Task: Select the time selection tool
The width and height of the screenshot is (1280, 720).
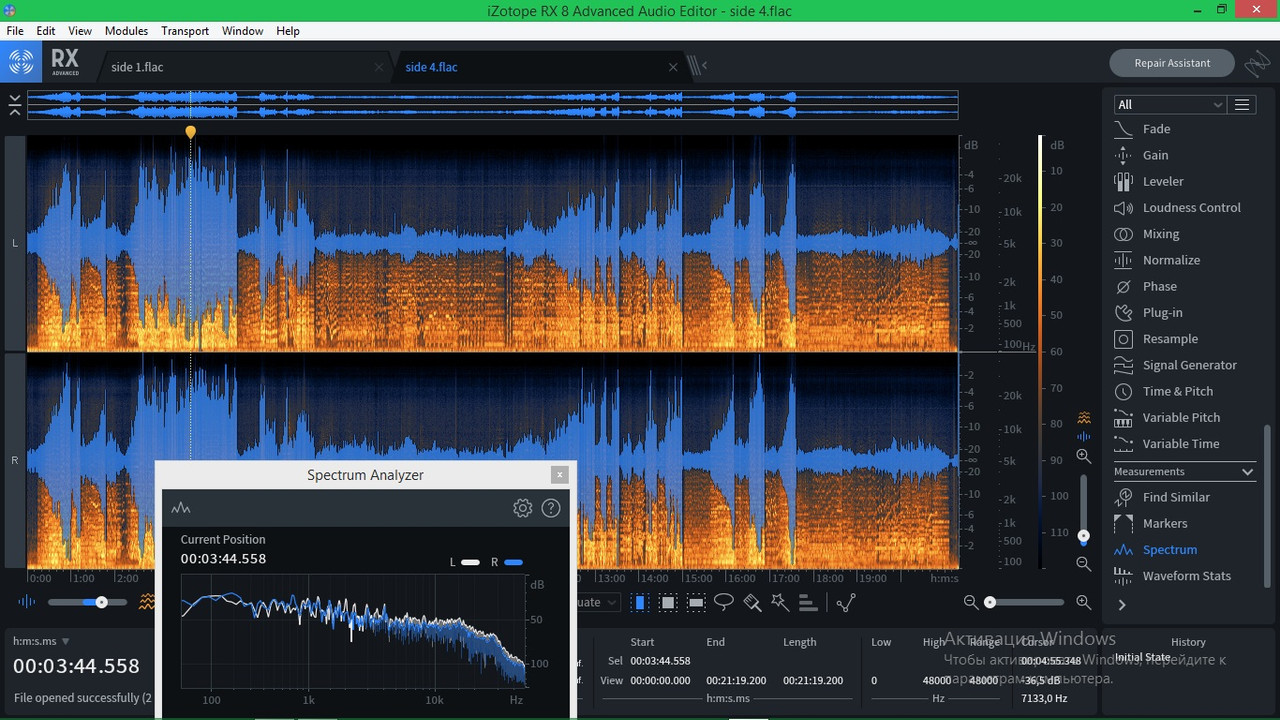Action: pyautogui.click(x=640, y=602)
